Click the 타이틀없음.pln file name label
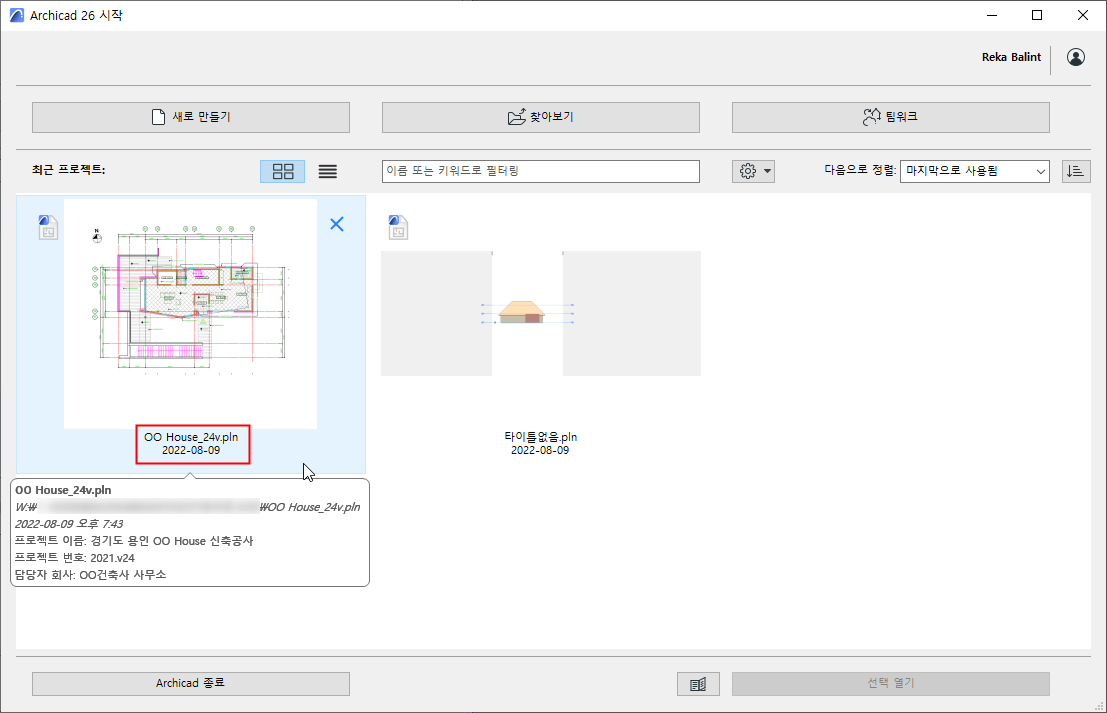 pos(541,437)
